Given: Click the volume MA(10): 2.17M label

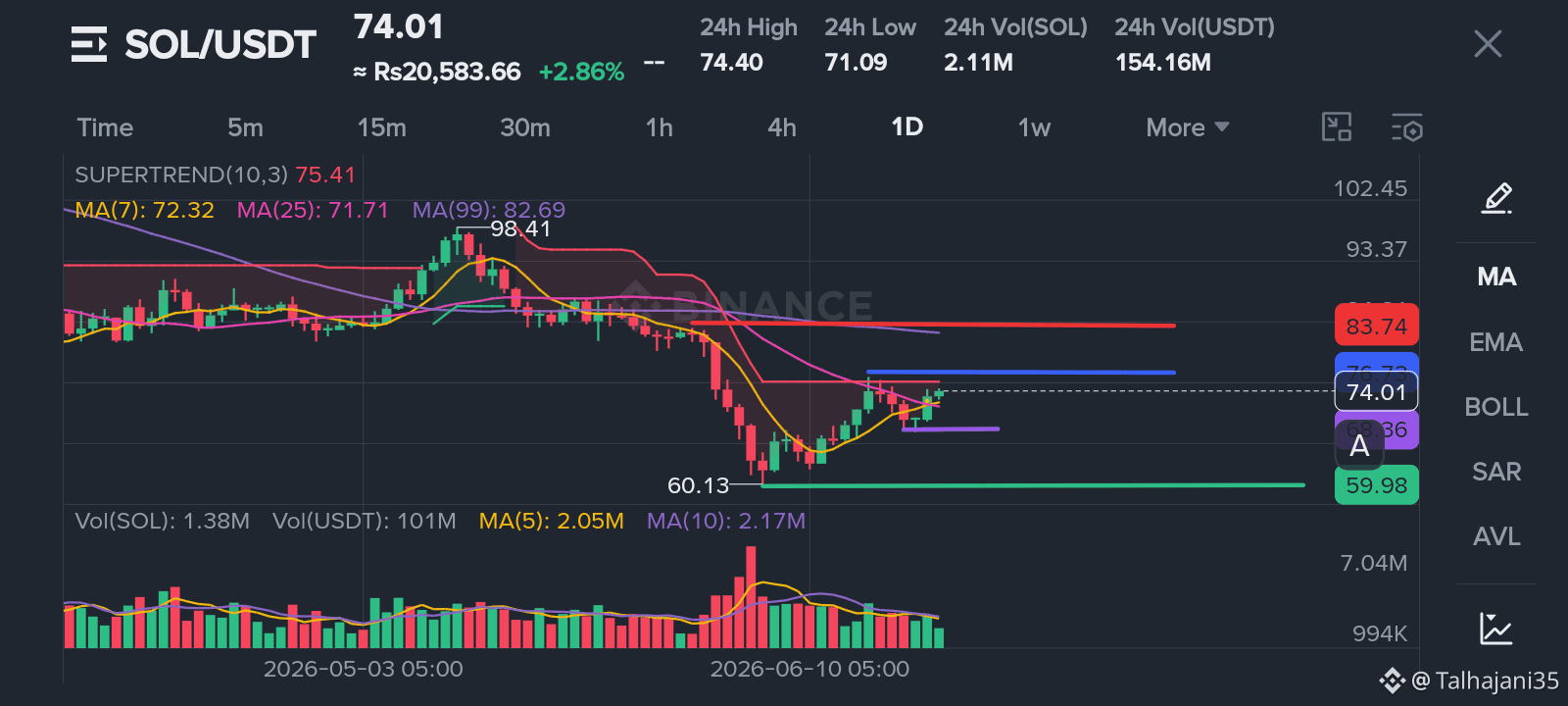Looking at the screenshot, I should click(726, 521).
